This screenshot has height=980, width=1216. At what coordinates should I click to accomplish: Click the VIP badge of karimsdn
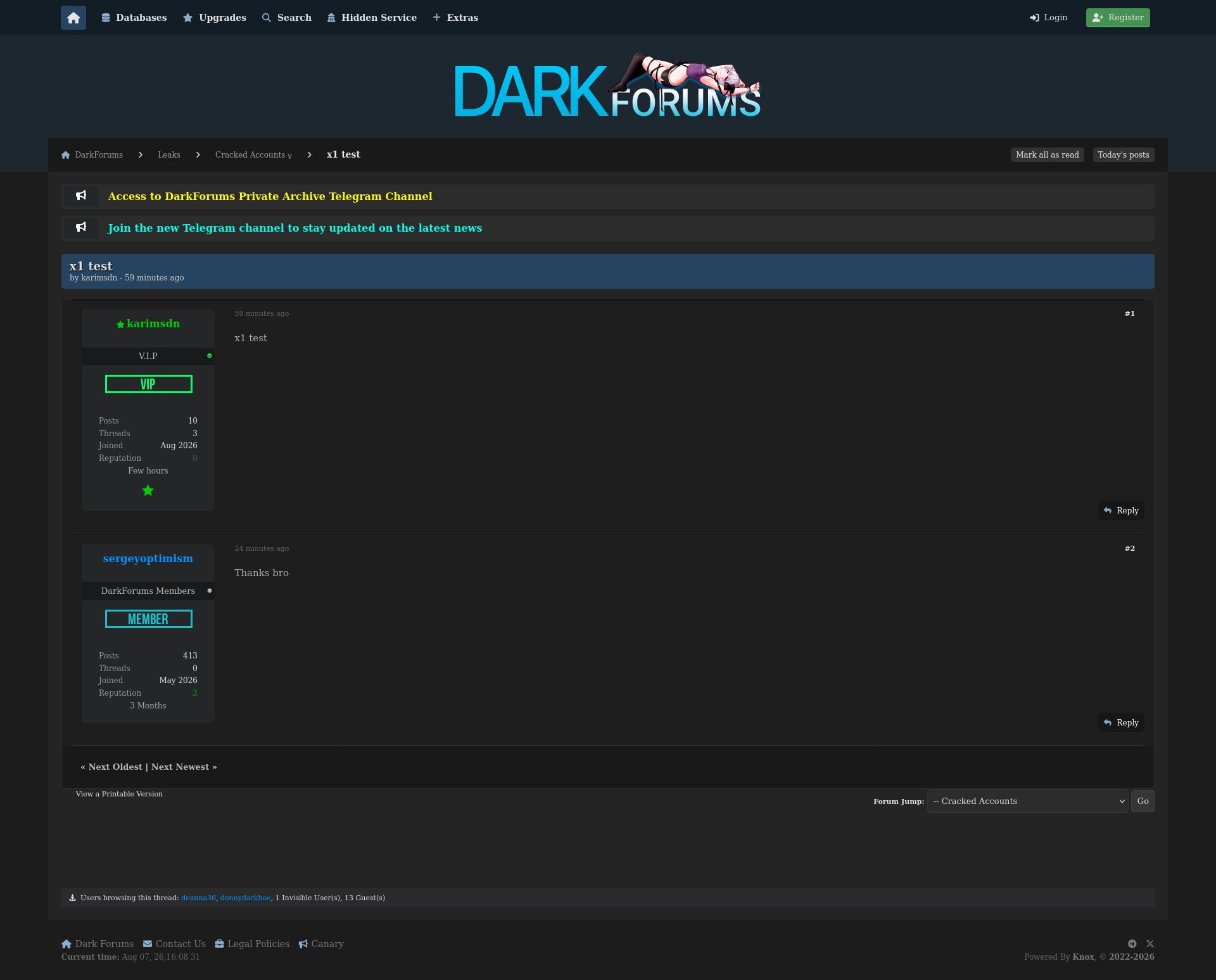point(149,384)
